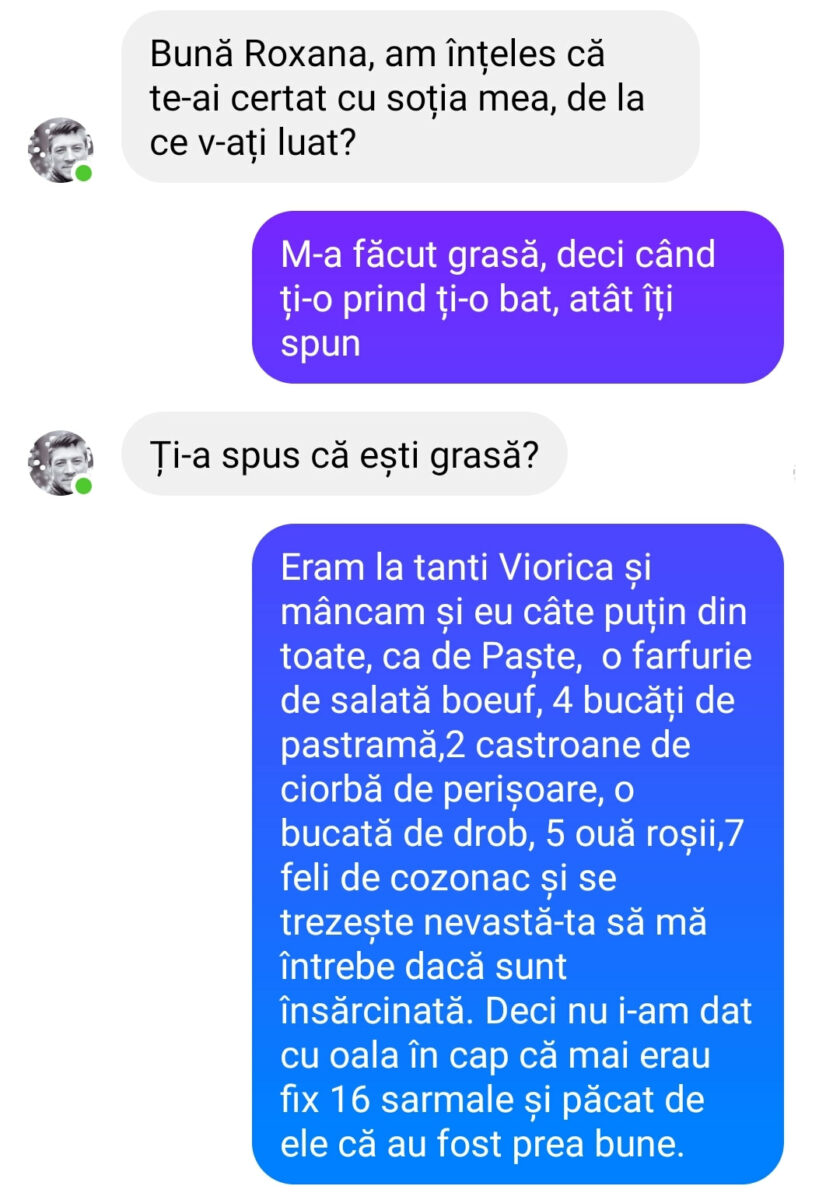The height and width of the screenshot is (1200, 840).
Task: Open the avatar beside the "Bună Roxana" message
Action: 60,150
